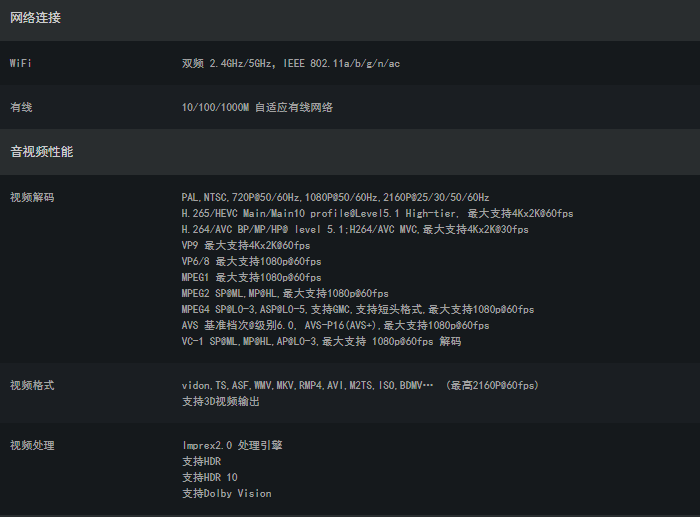Click the 有线 row label
Screen dimensions: 700x517
[x=21, y=107]
